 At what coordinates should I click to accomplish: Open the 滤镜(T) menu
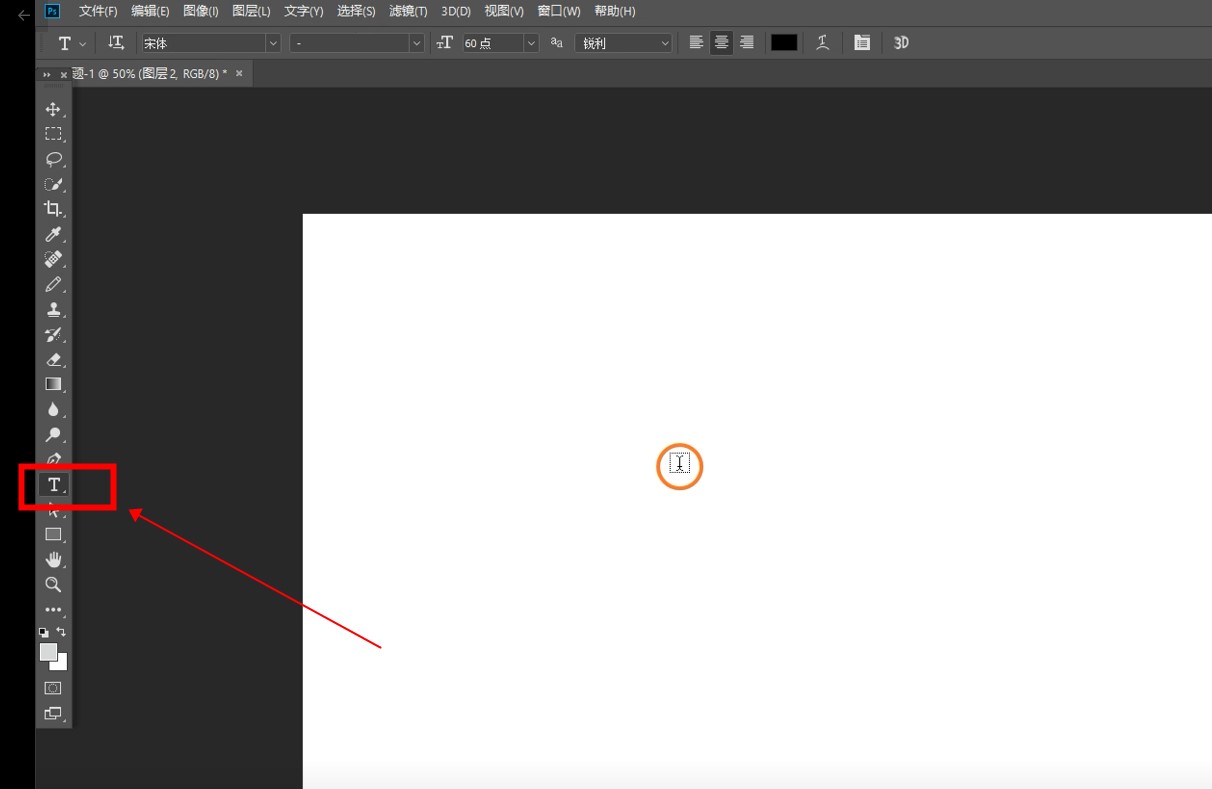[408, 11]
